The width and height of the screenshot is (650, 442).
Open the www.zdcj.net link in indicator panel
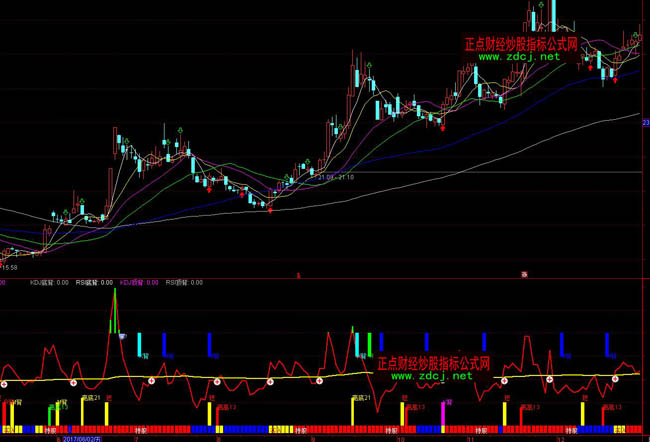[x=431, y=376]
